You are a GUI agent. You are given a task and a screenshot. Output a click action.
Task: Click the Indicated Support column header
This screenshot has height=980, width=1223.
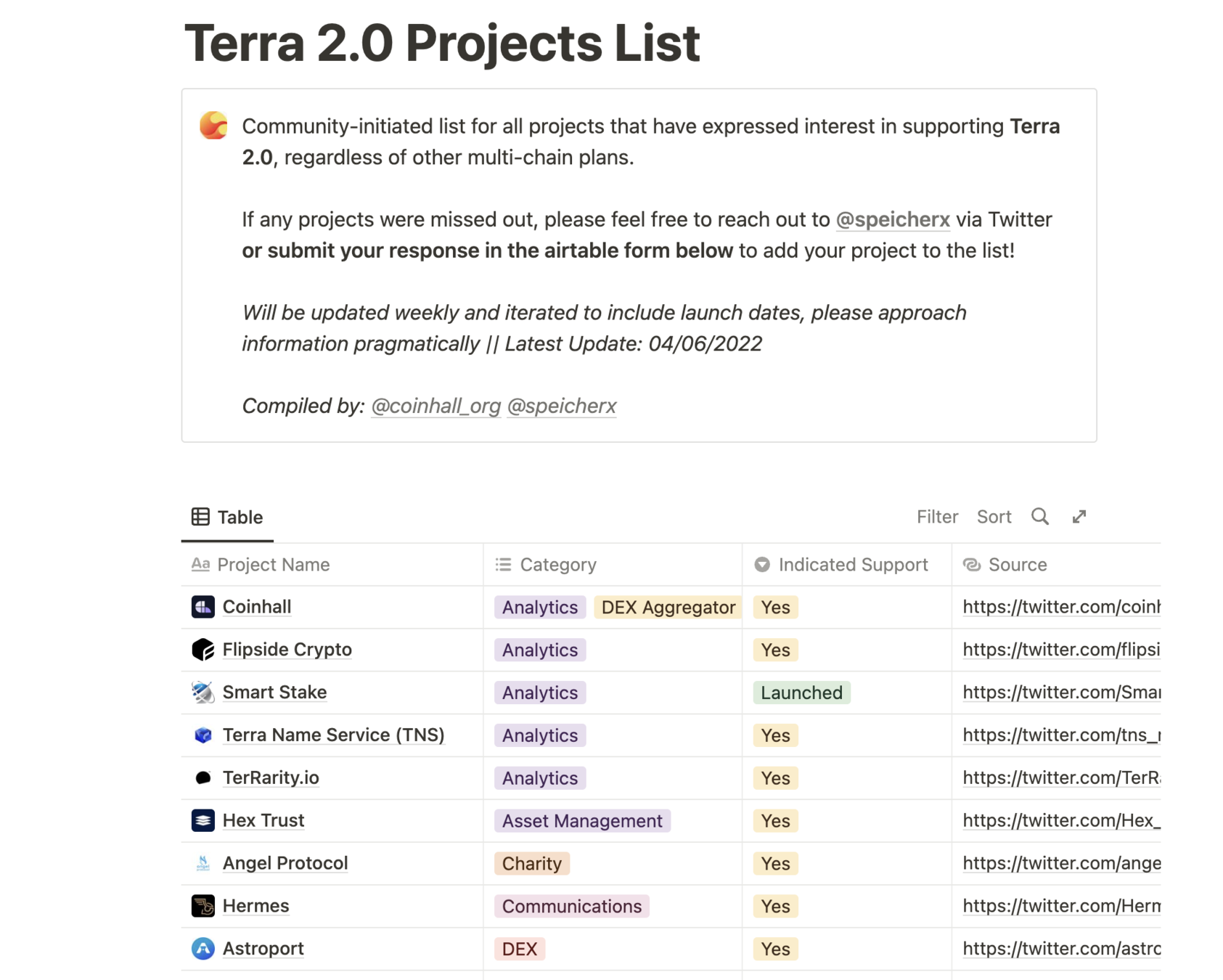click(x=847, y=565)
